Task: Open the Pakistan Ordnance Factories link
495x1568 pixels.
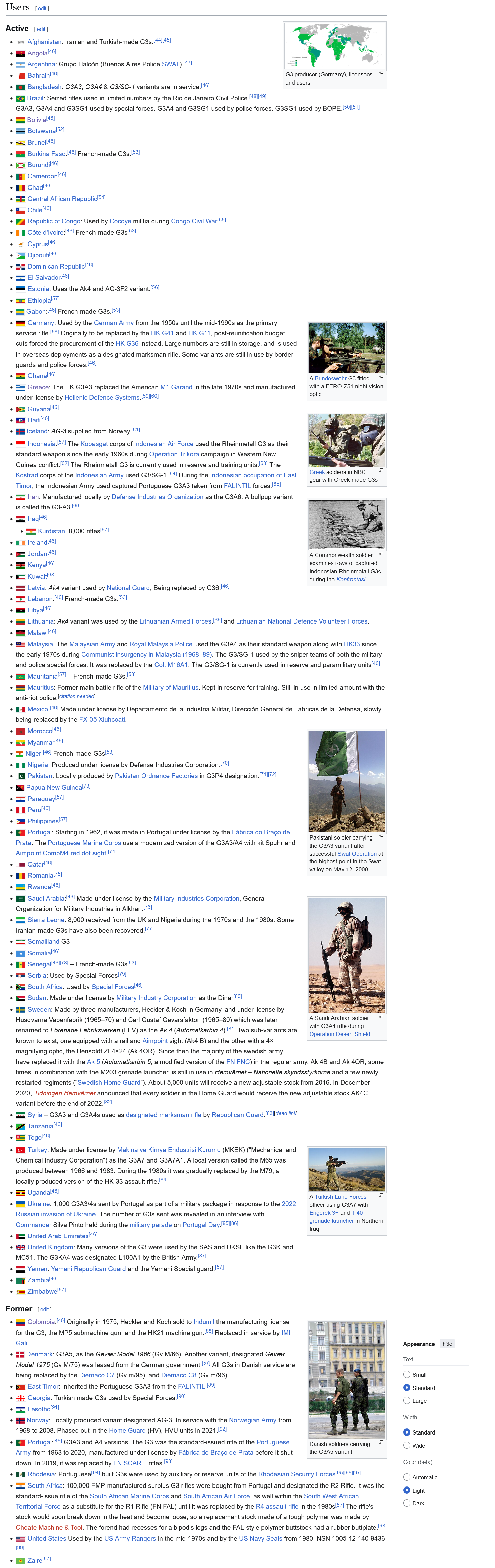Action: pyautogui.click(x=156, y=776)
